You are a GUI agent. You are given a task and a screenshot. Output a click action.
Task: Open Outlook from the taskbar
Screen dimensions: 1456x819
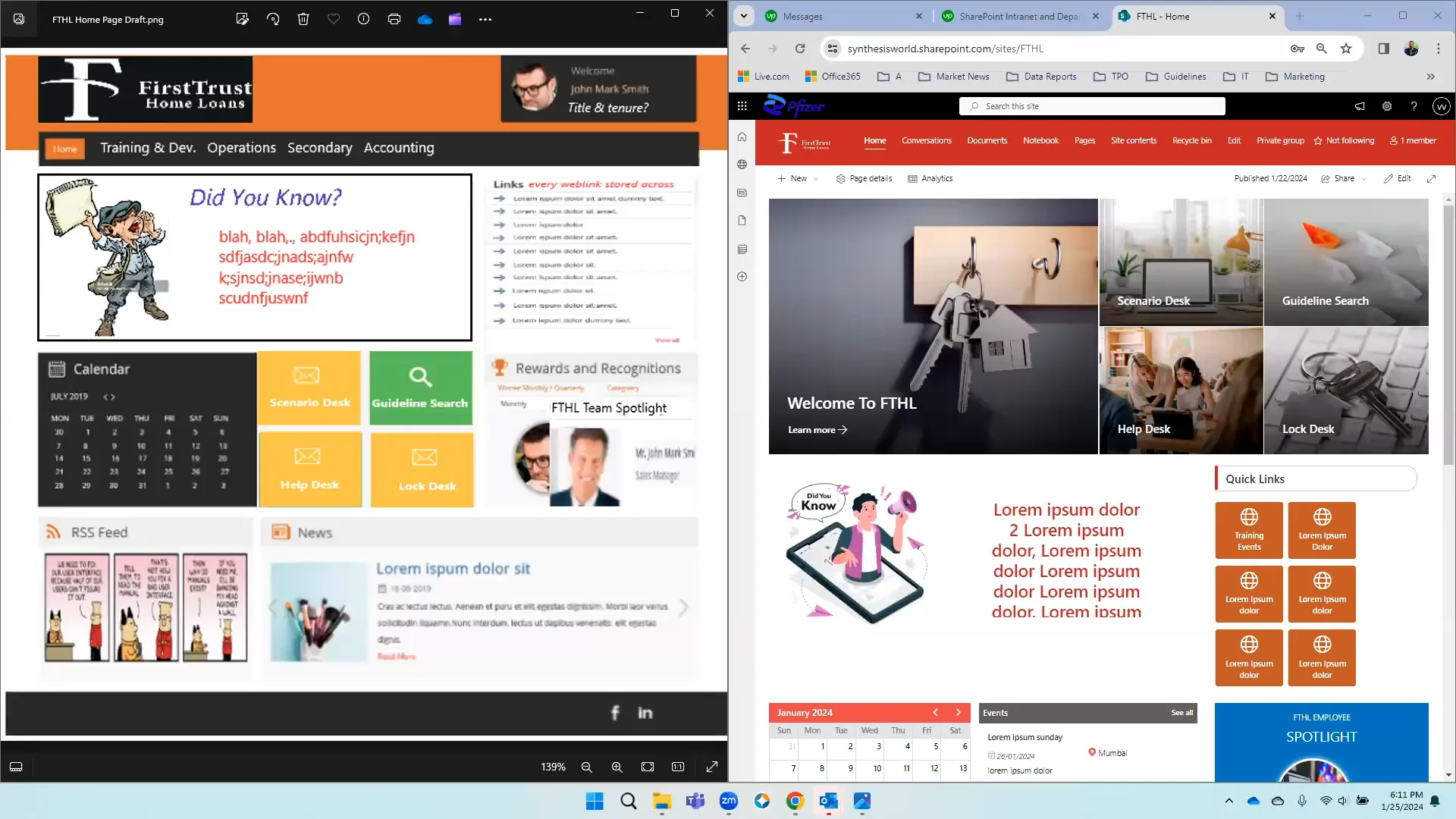click(828, 801)
